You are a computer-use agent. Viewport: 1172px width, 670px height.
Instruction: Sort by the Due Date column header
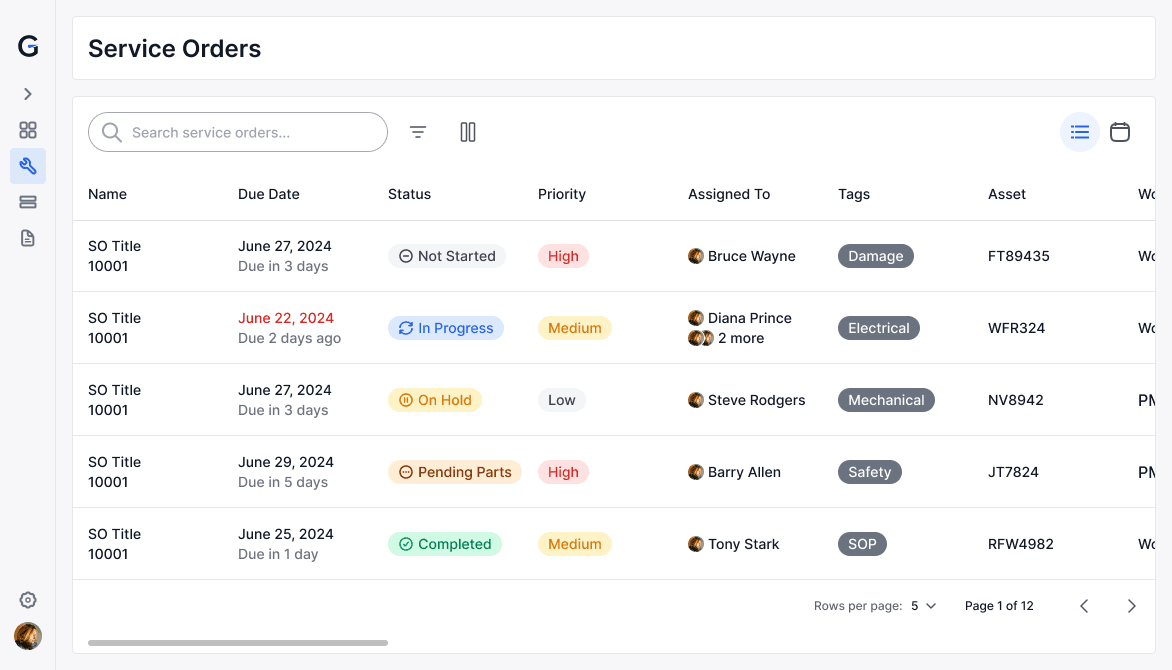[x=269, y=194]
